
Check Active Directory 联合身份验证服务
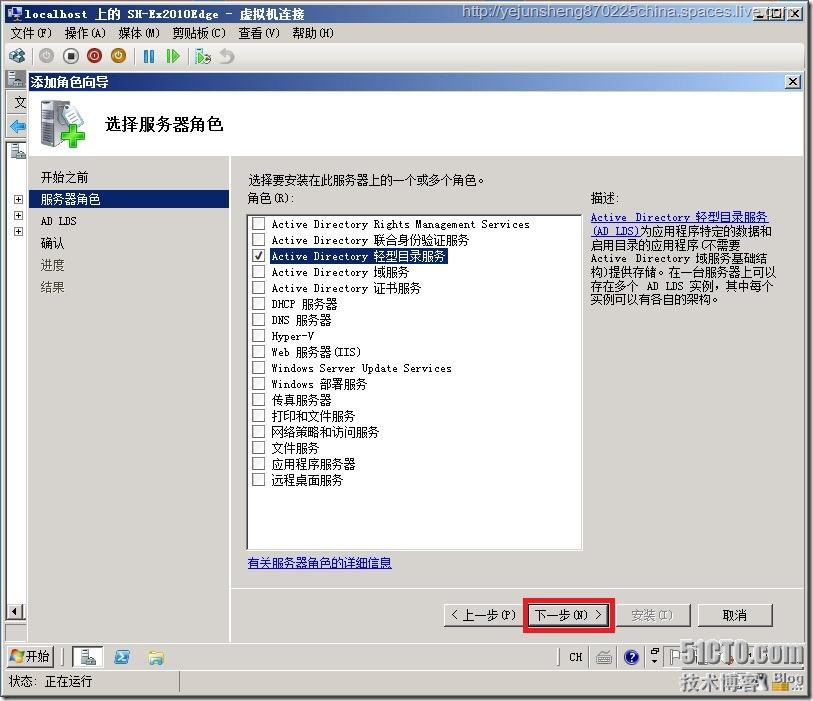click(x=258, y=240)
